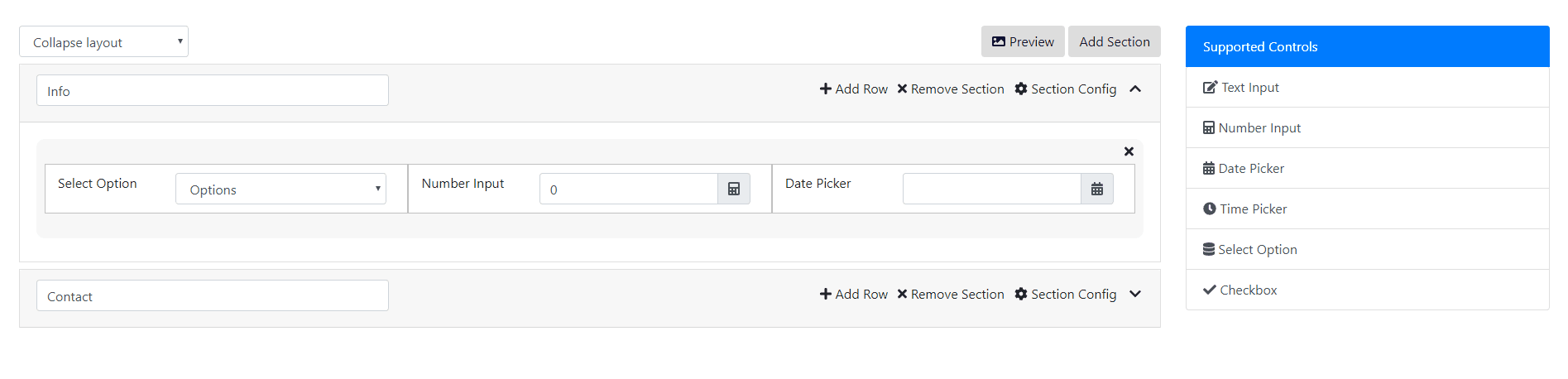
Task: Click the Preview button
Action: (1023, 42)
